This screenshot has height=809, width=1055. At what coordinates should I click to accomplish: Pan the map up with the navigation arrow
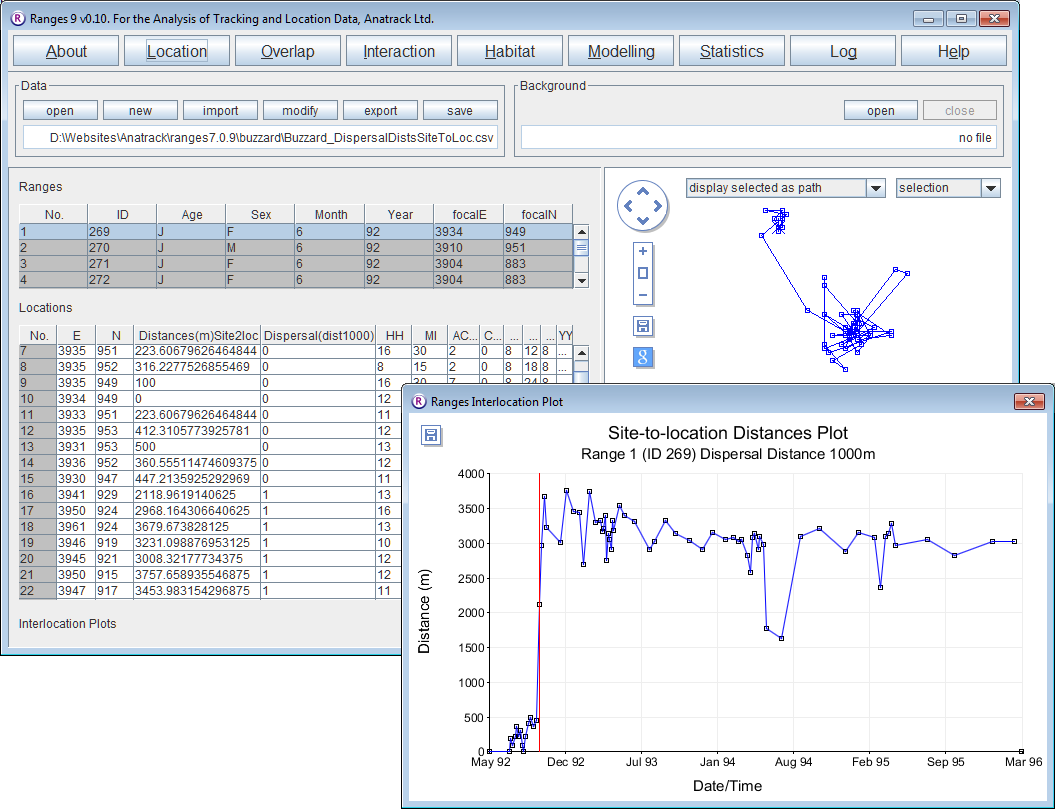coord(642,190)
